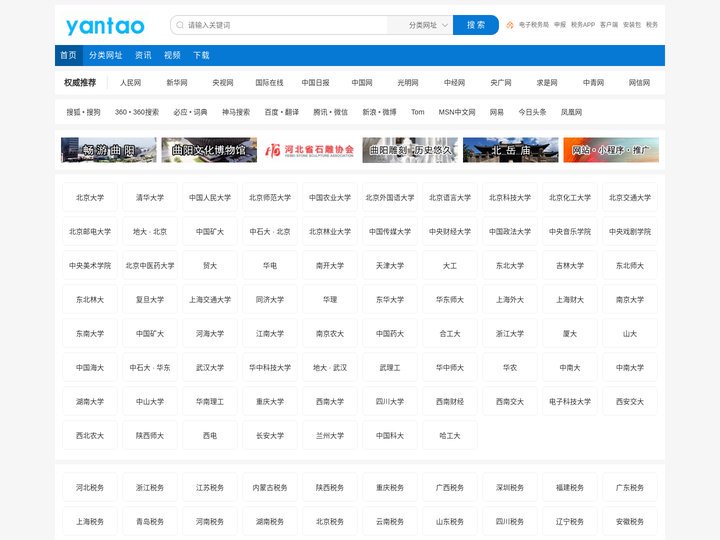The image size is (720, 540).
Task: Click the orange hot-links icon beside 电子税务局
Action: click(x=510, y=25)
